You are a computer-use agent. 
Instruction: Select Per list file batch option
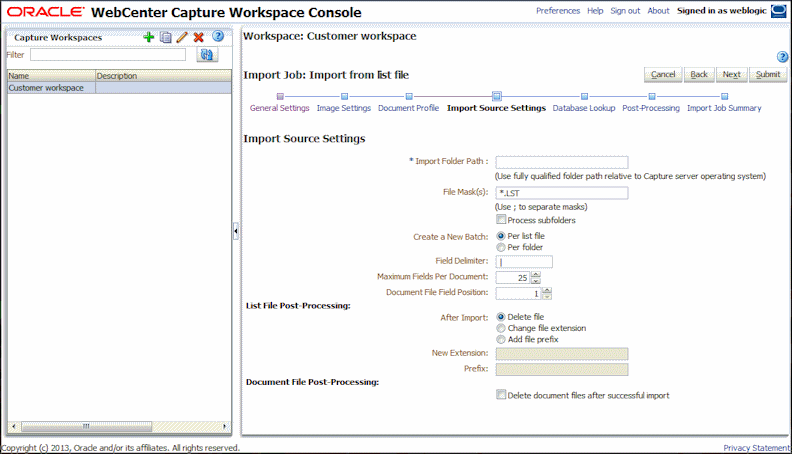click(x=501, y=236)
